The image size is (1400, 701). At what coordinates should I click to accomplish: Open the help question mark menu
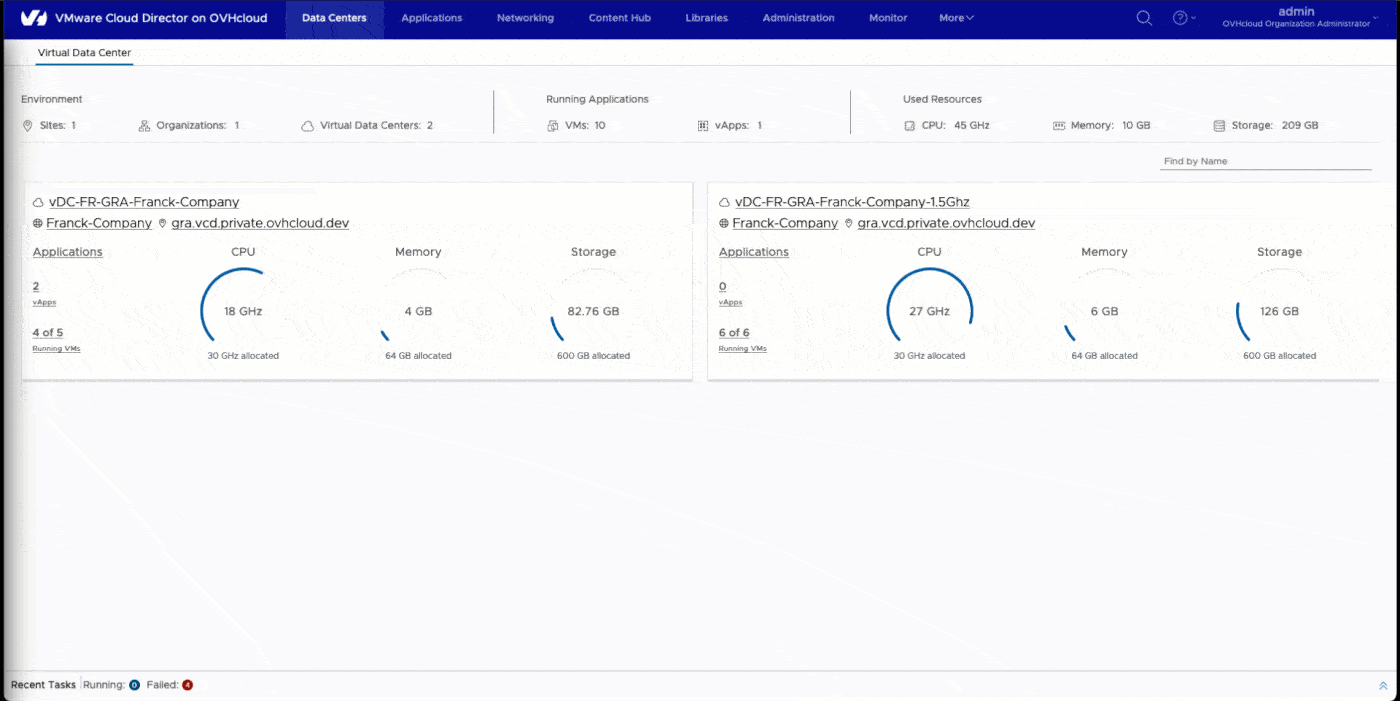click(x=1180, y=18)
